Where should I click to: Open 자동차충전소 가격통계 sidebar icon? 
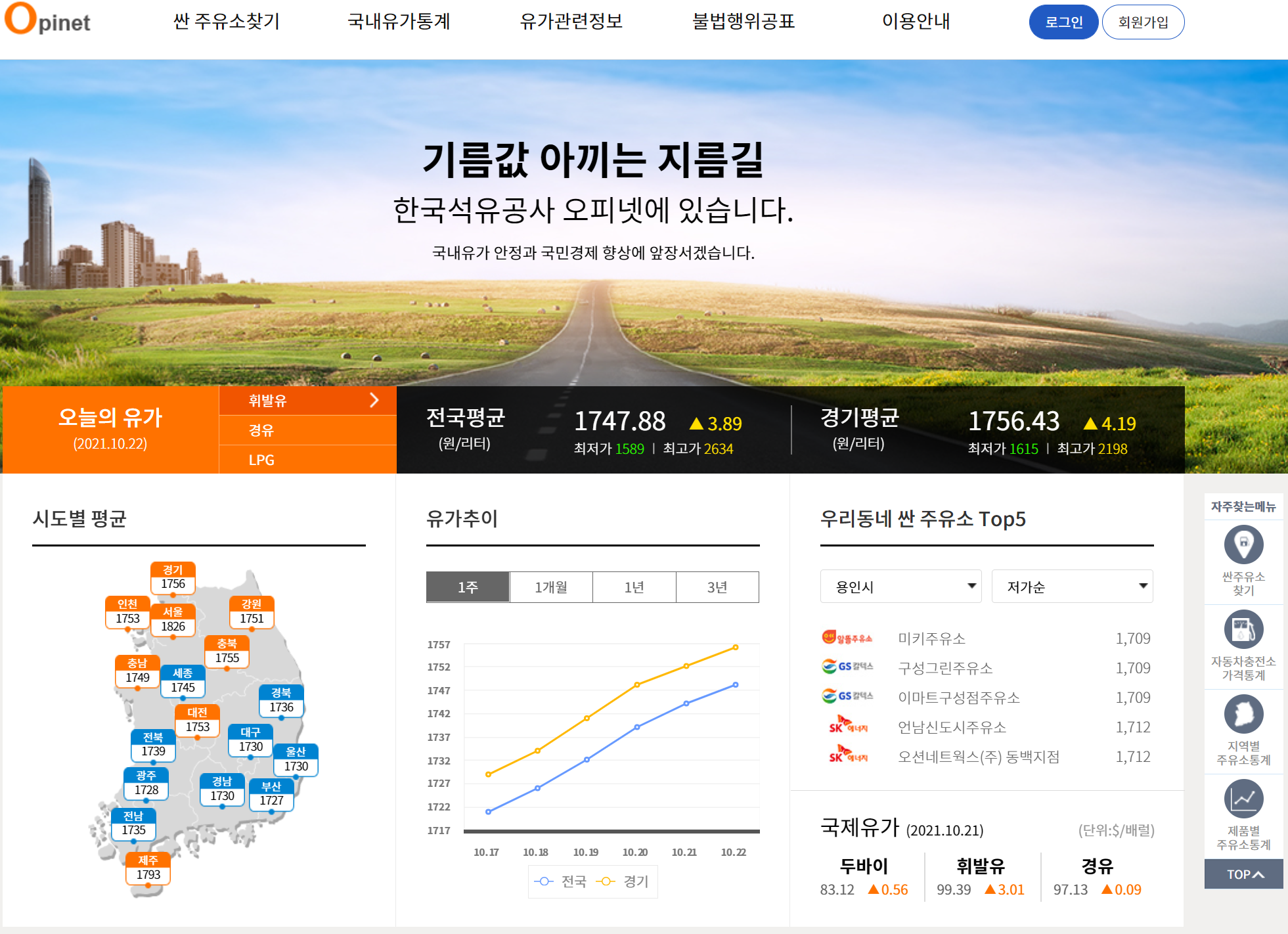[x=1243, y=630]
